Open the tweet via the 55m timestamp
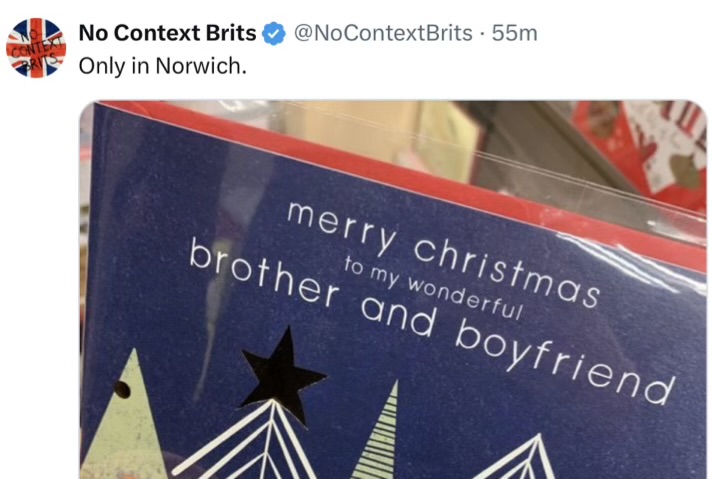The image size is (712, 479). (x=515, y=33)
